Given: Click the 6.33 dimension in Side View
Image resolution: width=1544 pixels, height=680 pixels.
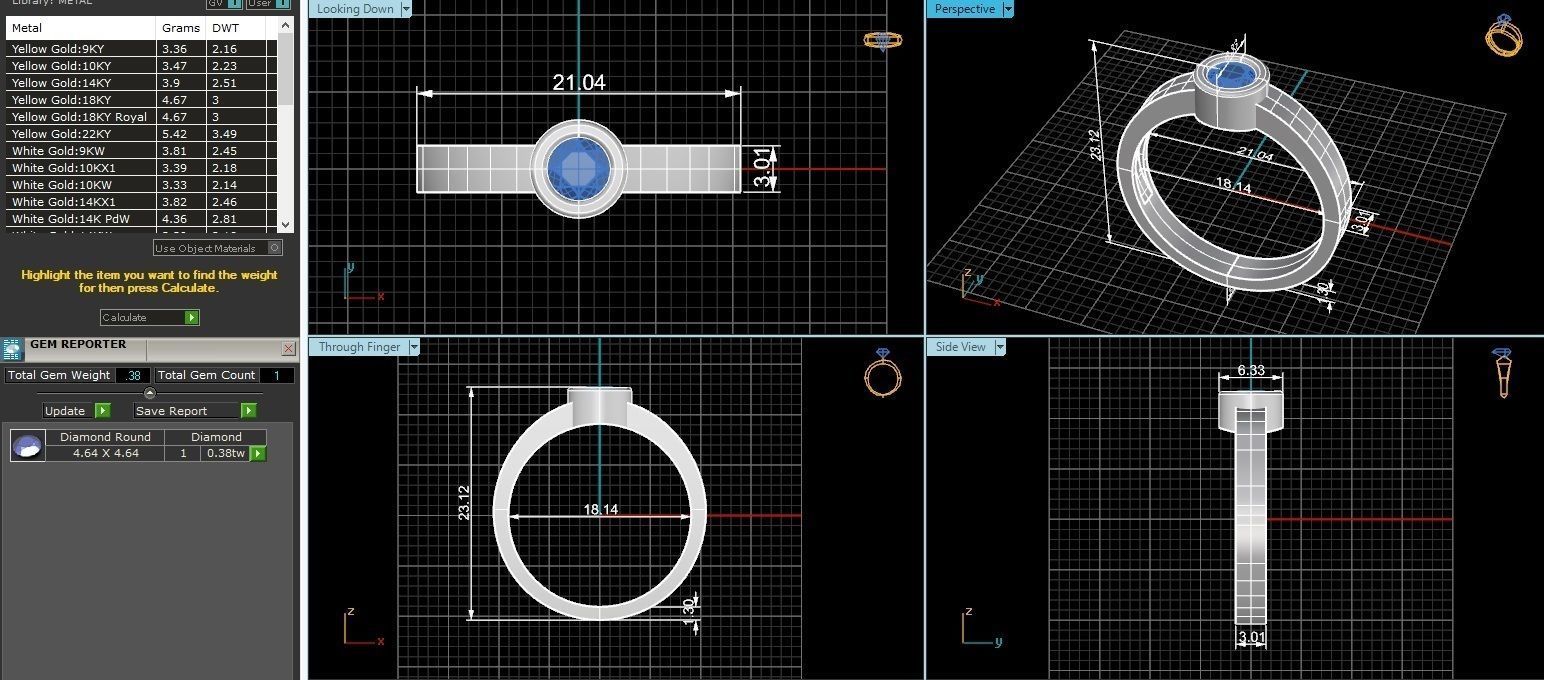Looking at the screenshot, I should (1251, 370).
